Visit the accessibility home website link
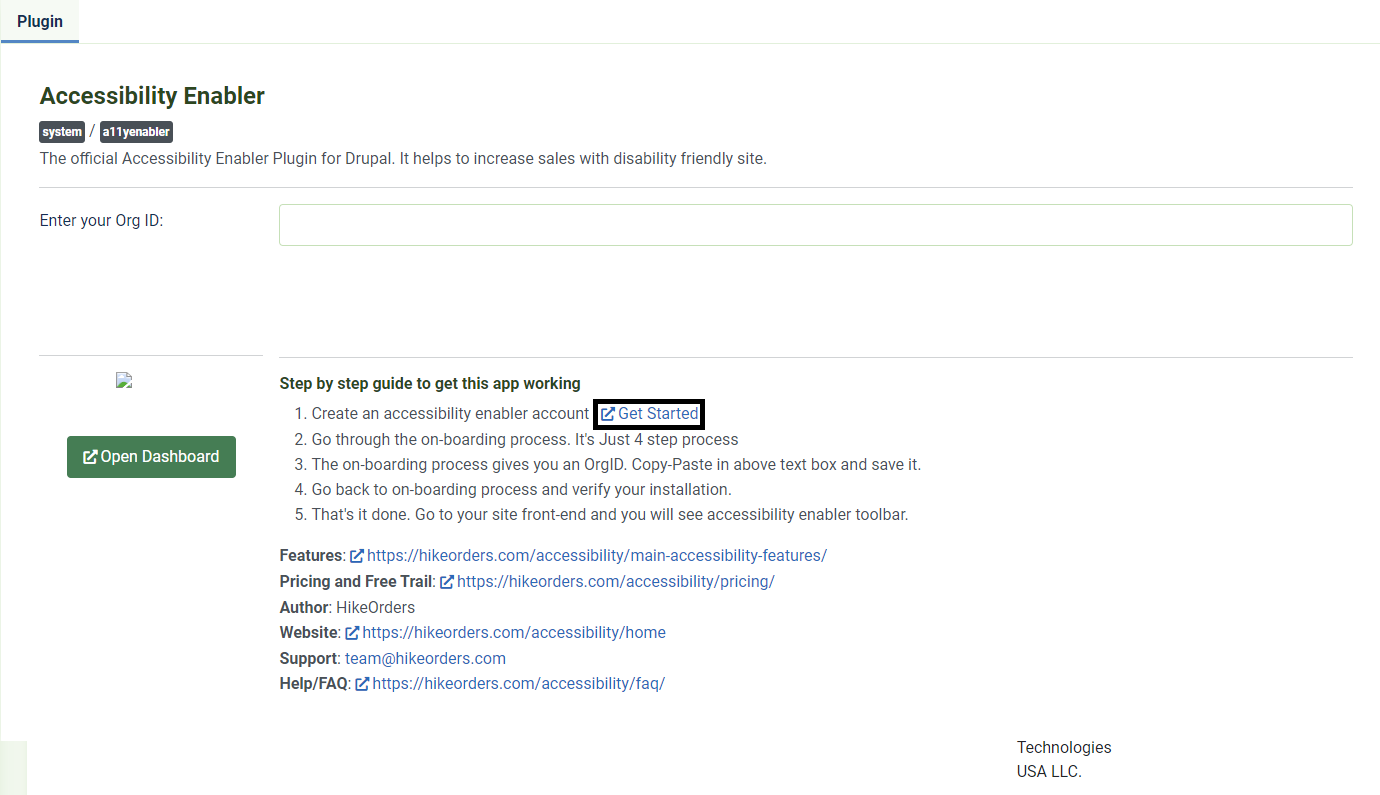 [513, 632]
